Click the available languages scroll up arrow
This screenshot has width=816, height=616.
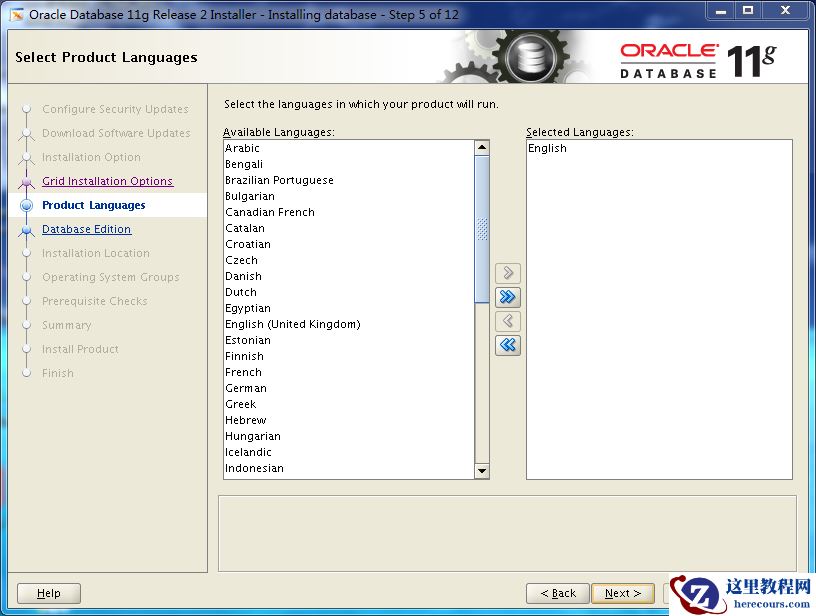pyautogui.click(x=482, y=148)
